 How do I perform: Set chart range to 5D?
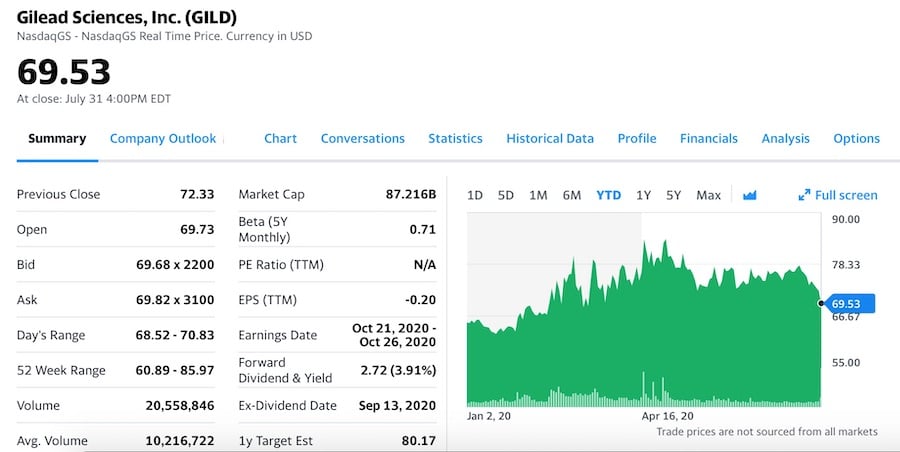pyautogui.click(x=506, y=195)
